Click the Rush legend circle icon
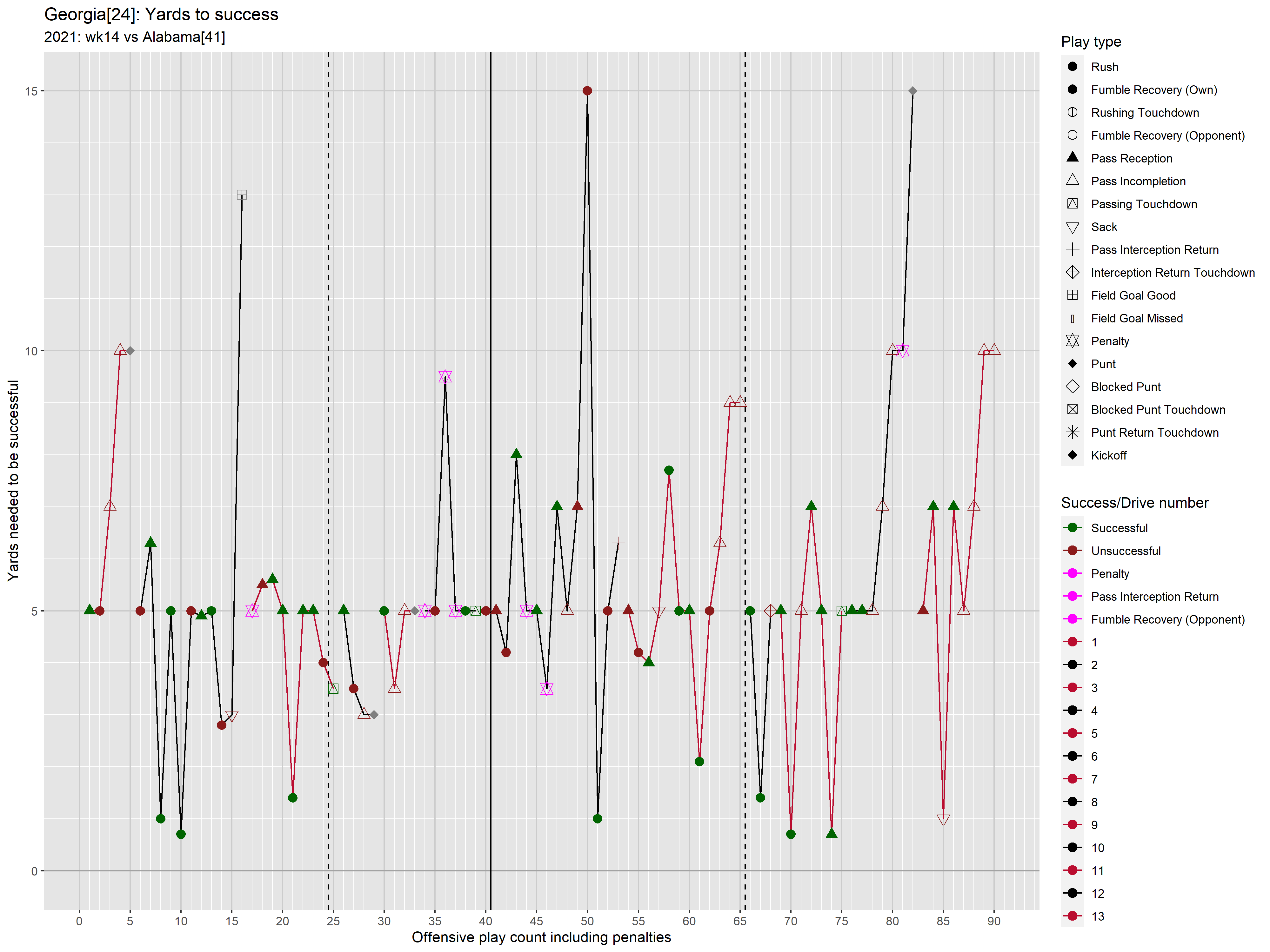 (1072, 67)
